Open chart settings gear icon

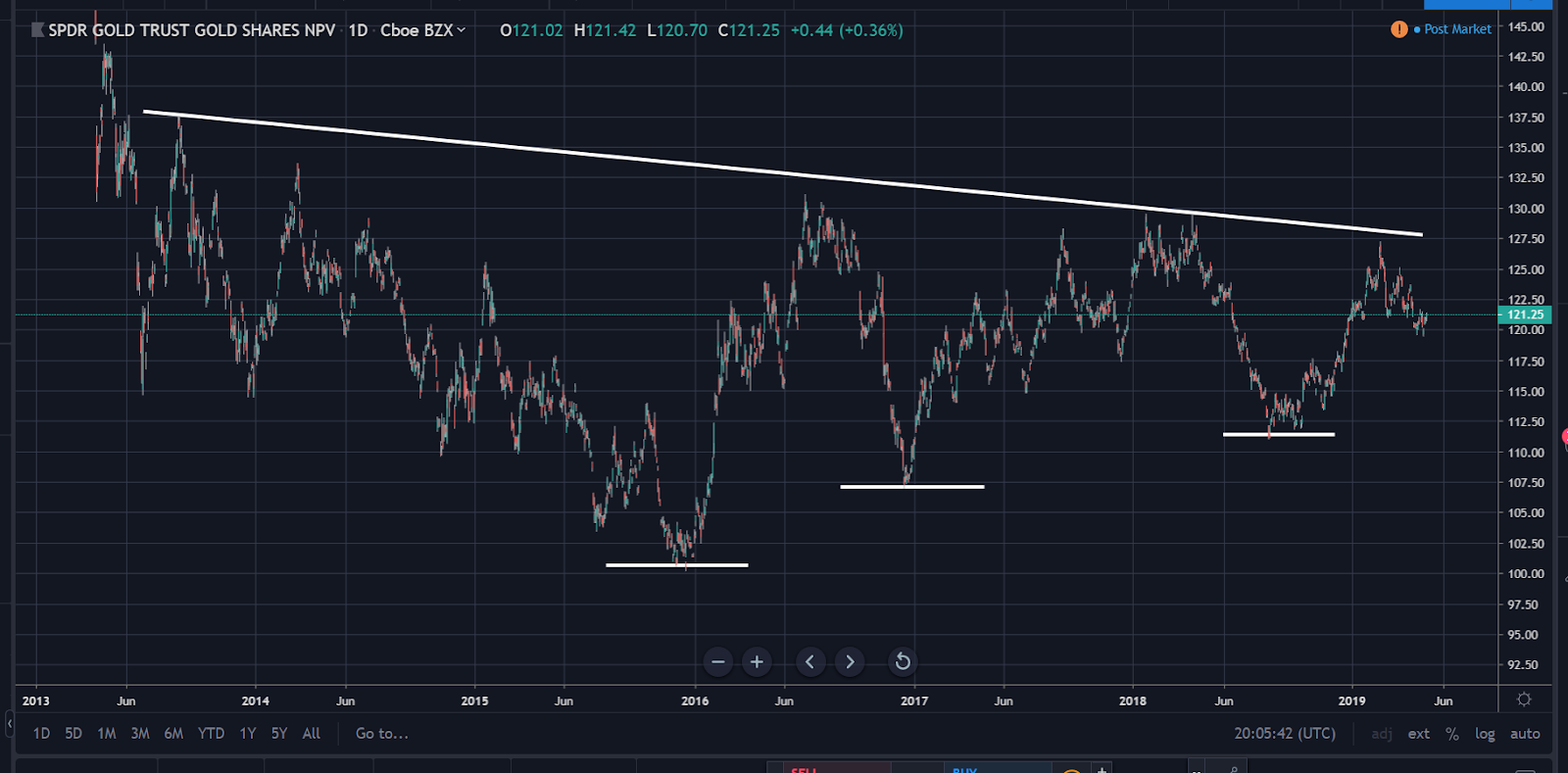1524,700
